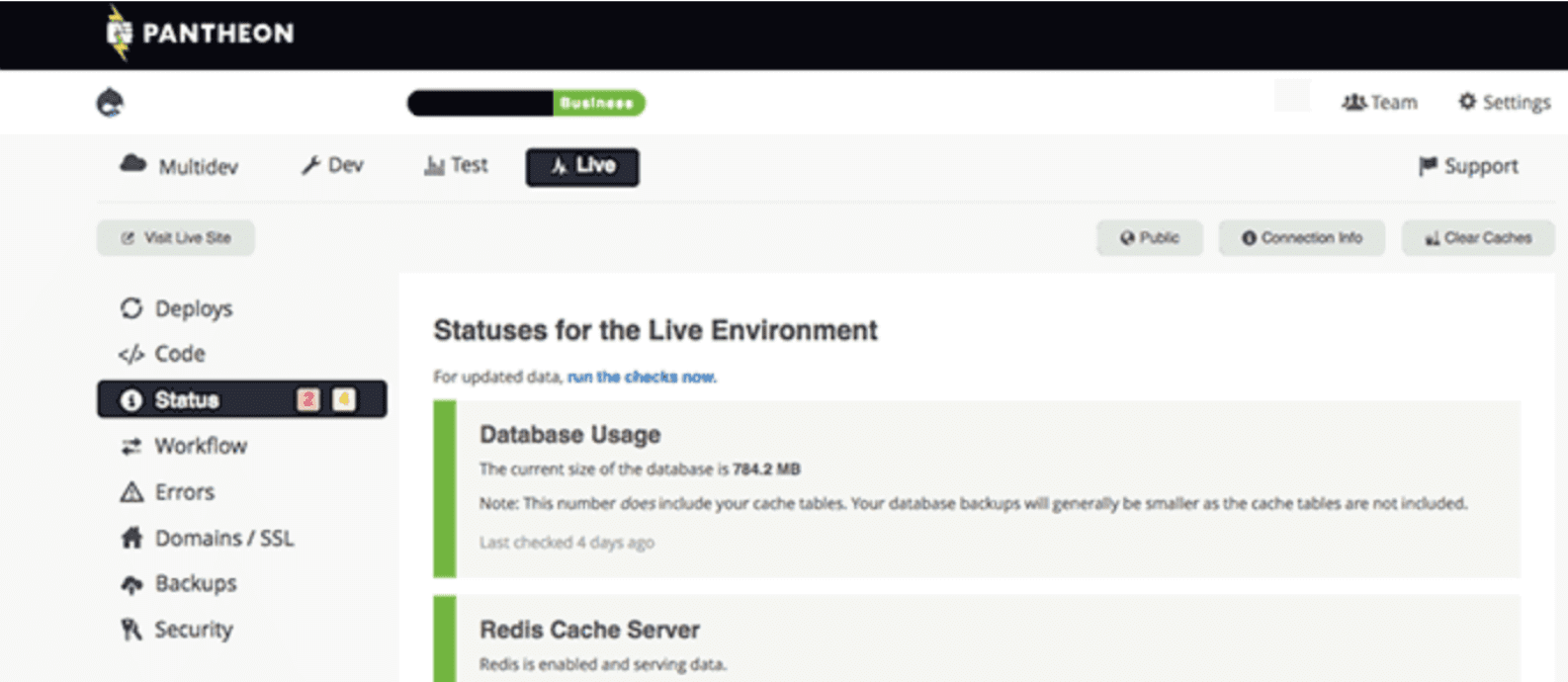Click the Errors warning triangle icon

pyautogui.click(x=131, y=492)
